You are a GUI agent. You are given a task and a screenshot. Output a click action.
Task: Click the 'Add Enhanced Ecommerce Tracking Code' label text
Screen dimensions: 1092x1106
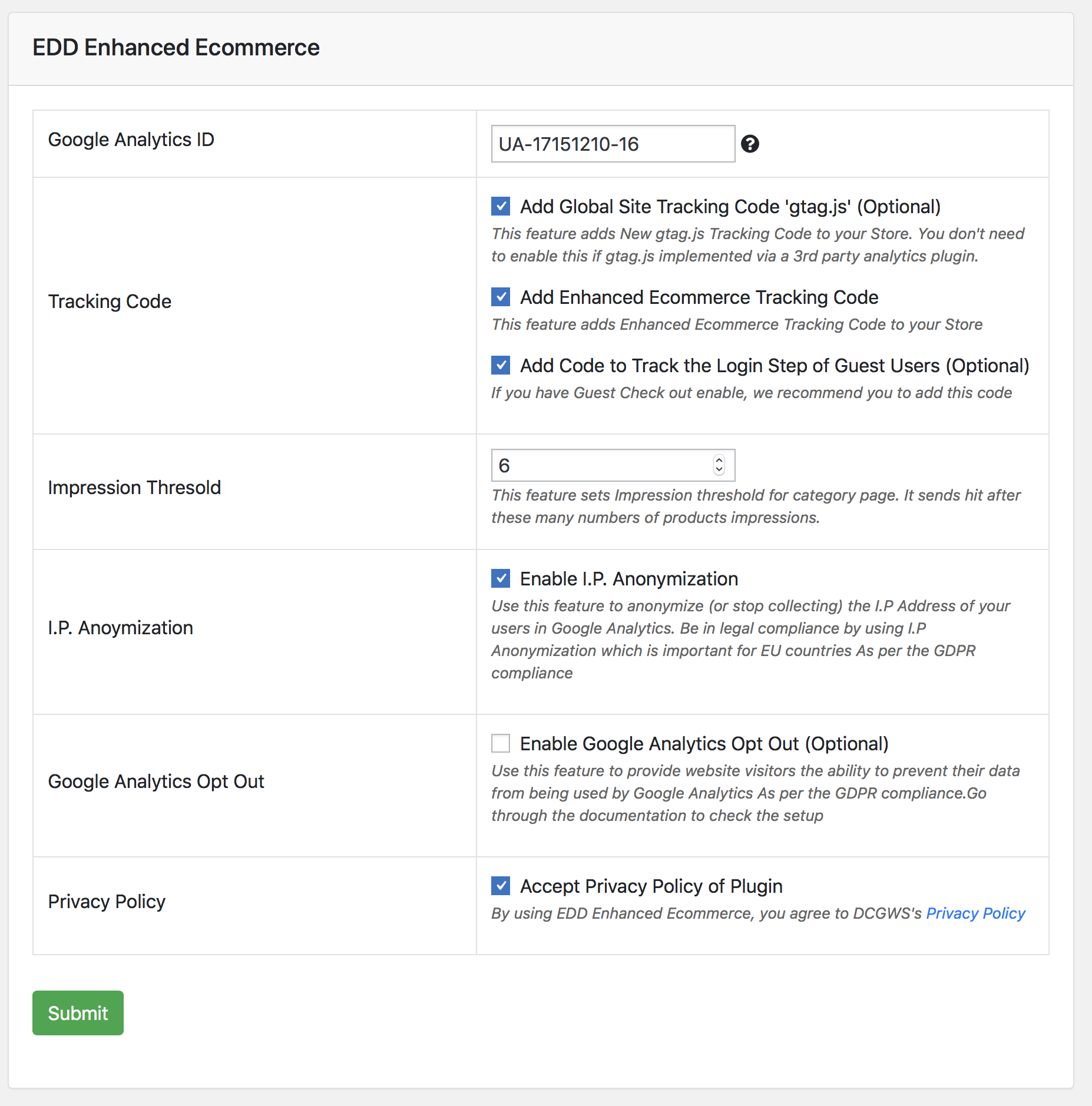[699, 297]
